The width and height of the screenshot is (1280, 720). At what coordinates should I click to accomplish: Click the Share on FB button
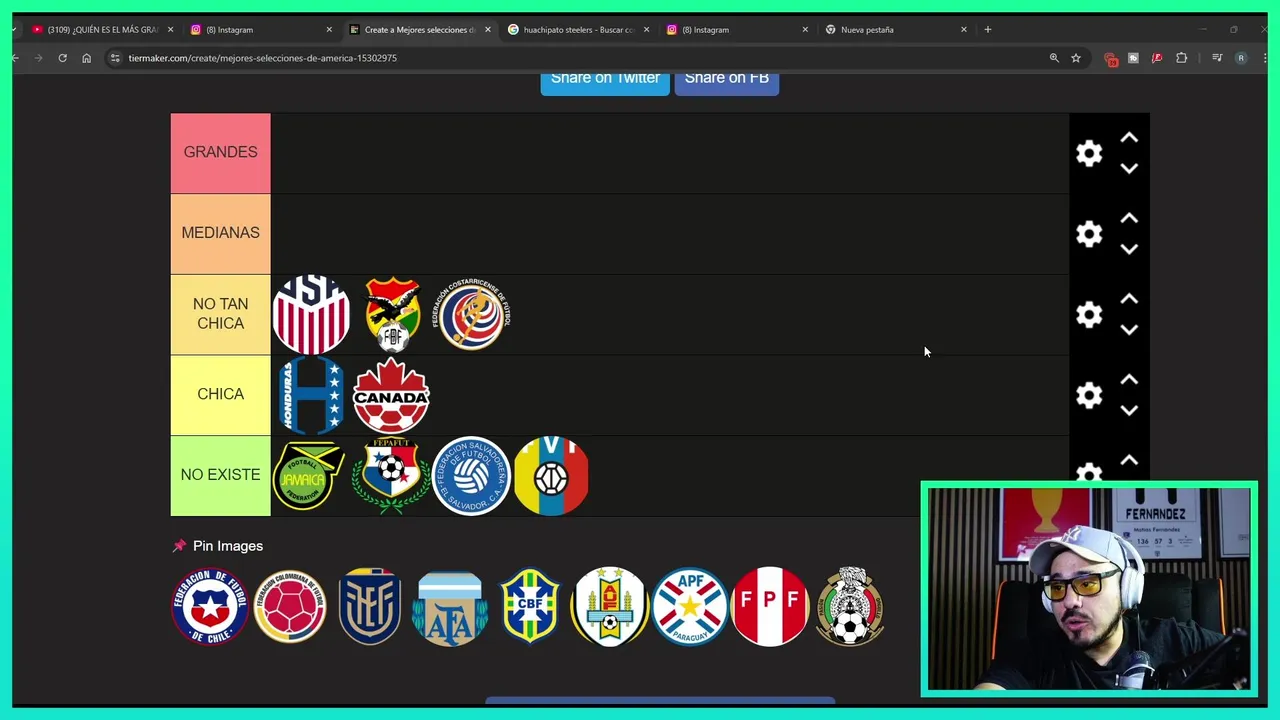(727, 80)
